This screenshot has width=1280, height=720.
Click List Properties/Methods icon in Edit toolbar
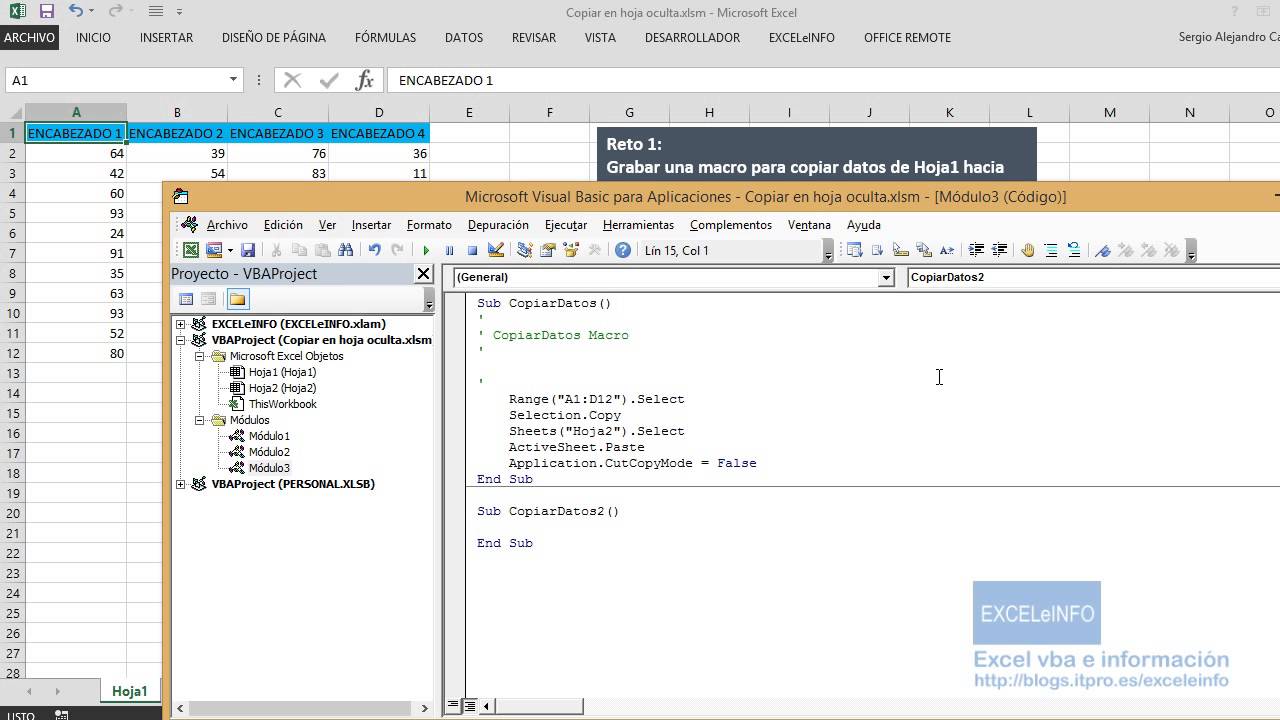[x=854, y=250]
